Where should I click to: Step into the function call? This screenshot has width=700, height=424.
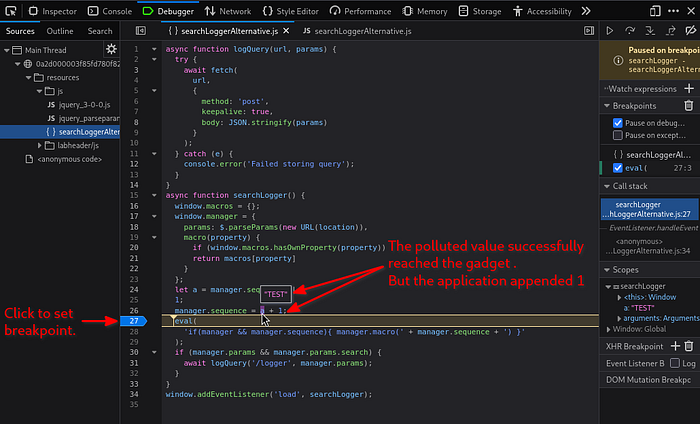pyautogui.click(x=650, y=31)
